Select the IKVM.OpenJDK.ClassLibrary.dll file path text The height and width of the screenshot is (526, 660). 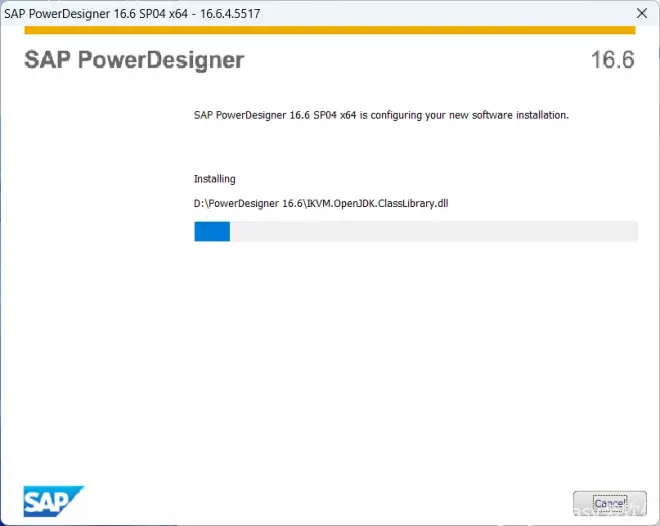tap(321, 204)
